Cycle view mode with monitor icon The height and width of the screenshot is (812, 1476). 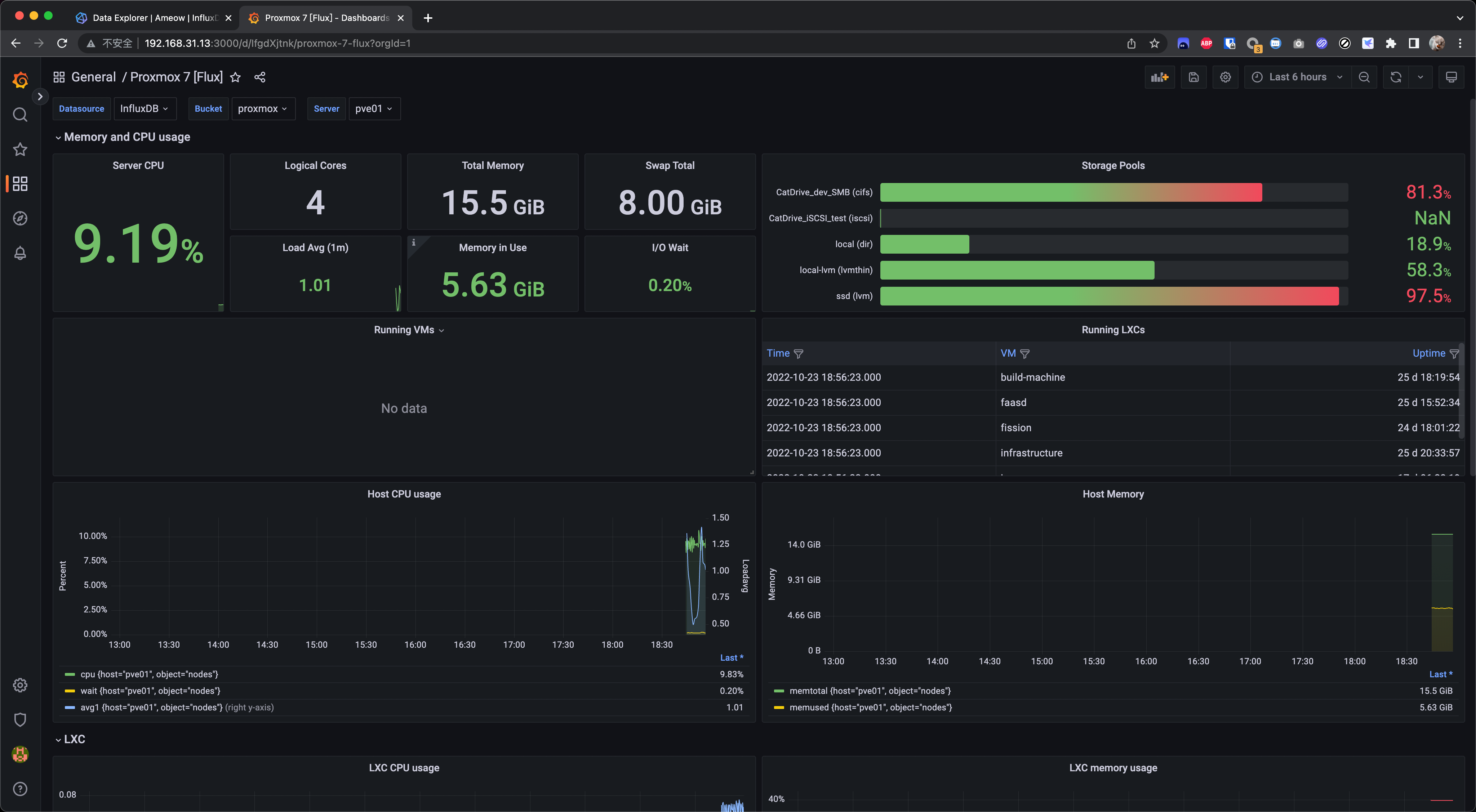tap(1451, 77)
